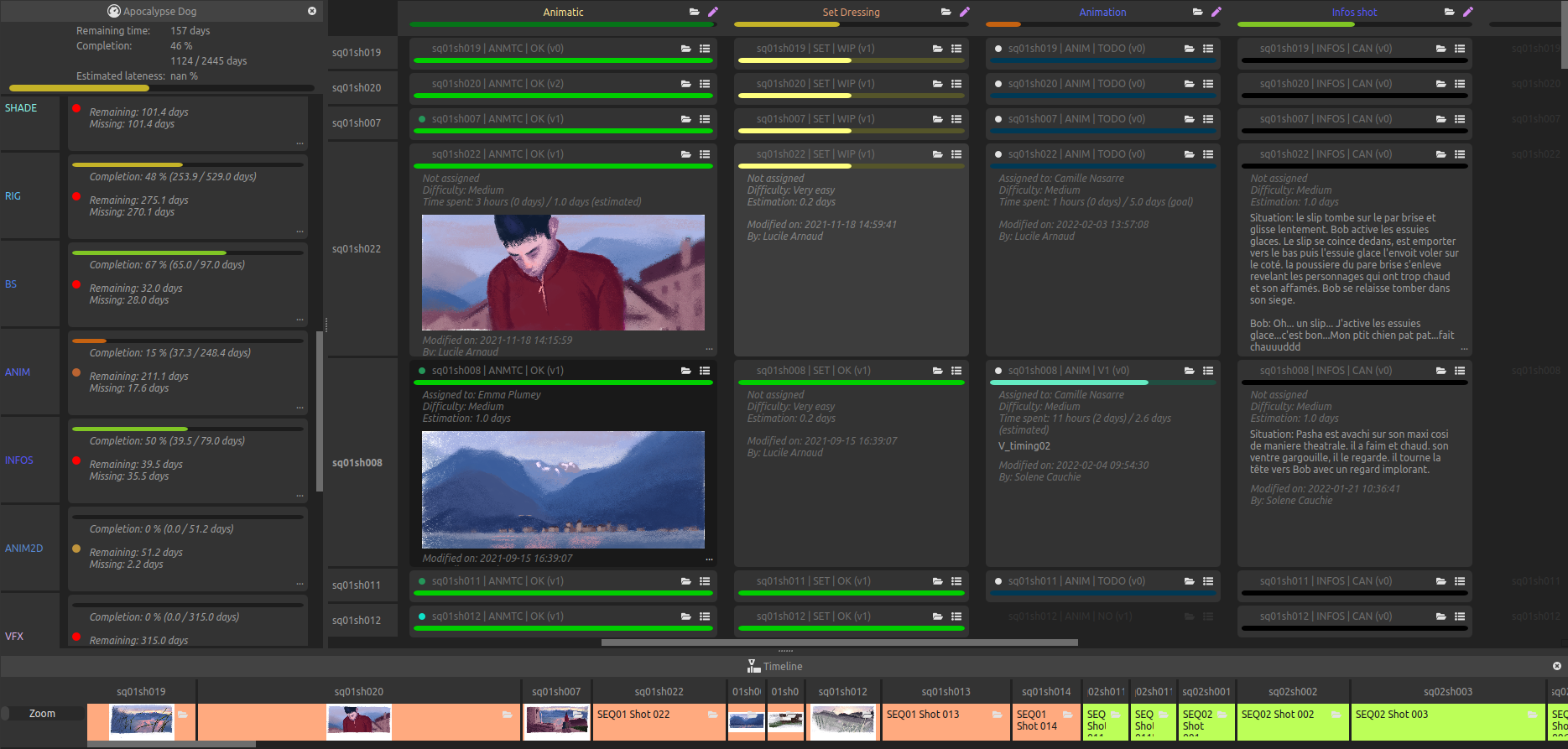This screenshot has height=749, width=1568.
Task: Click list icon on sq01sh011 ANMTC card
Action: [705, 581]
